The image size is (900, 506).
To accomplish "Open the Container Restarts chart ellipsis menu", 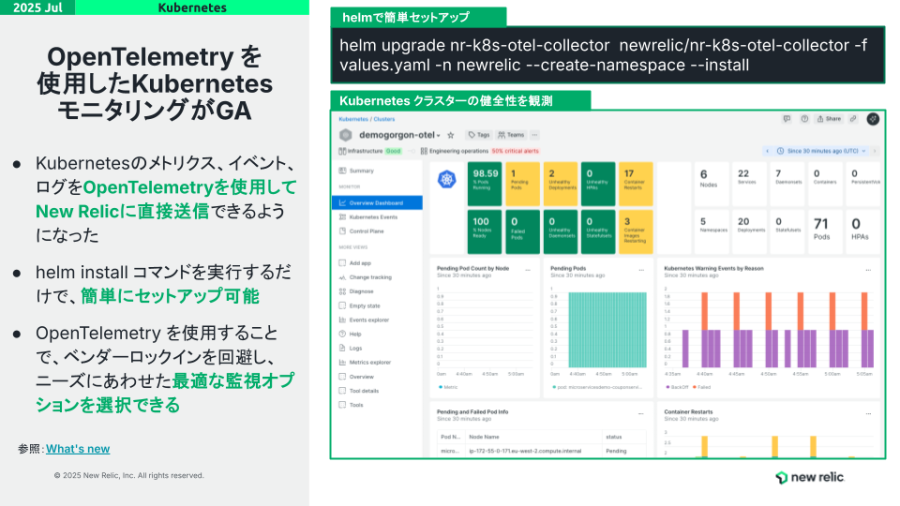I will (x=868, y=413).
